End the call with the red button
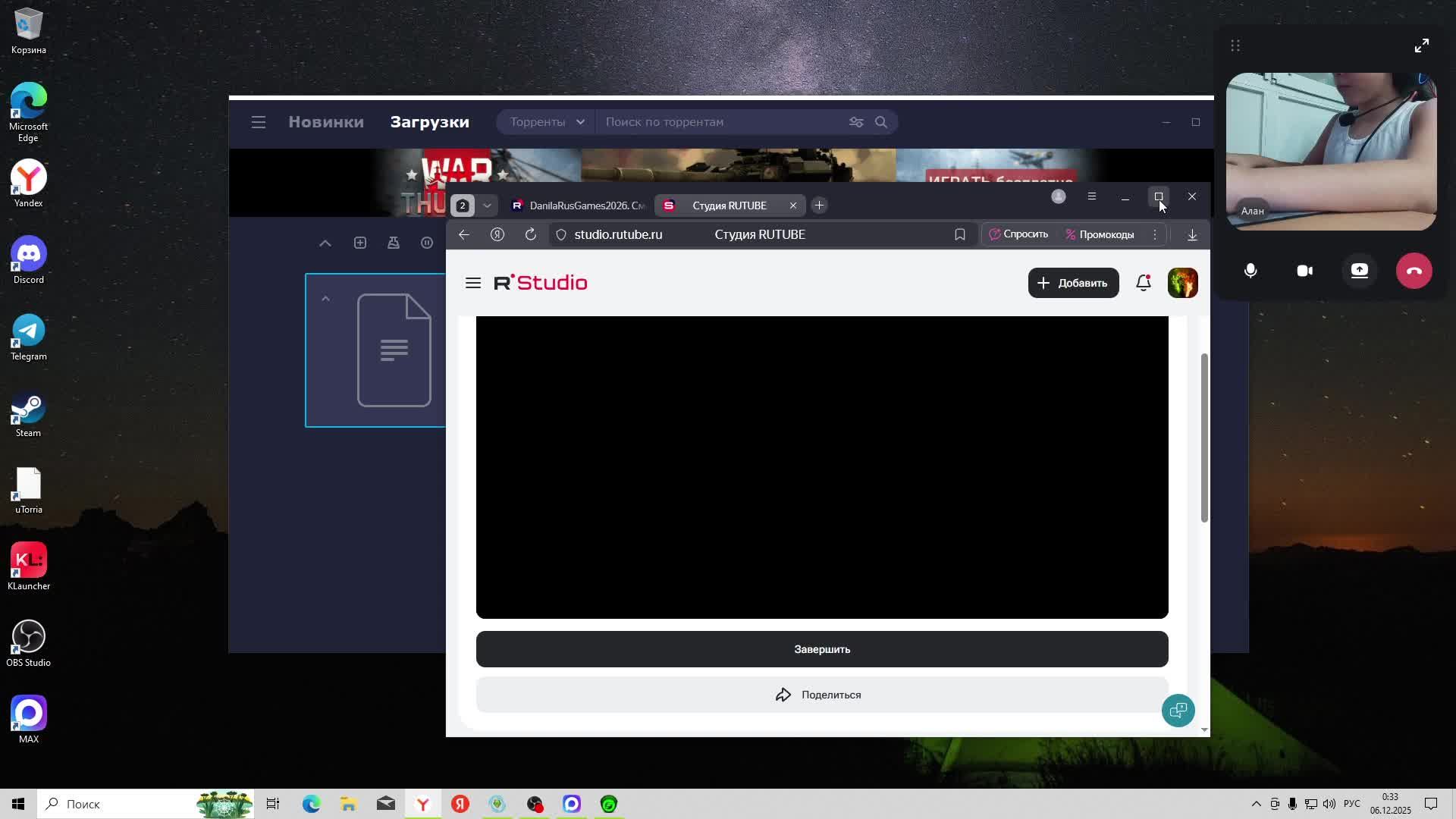Screen dimensions: 1456x819 (x=1414, y=271)
